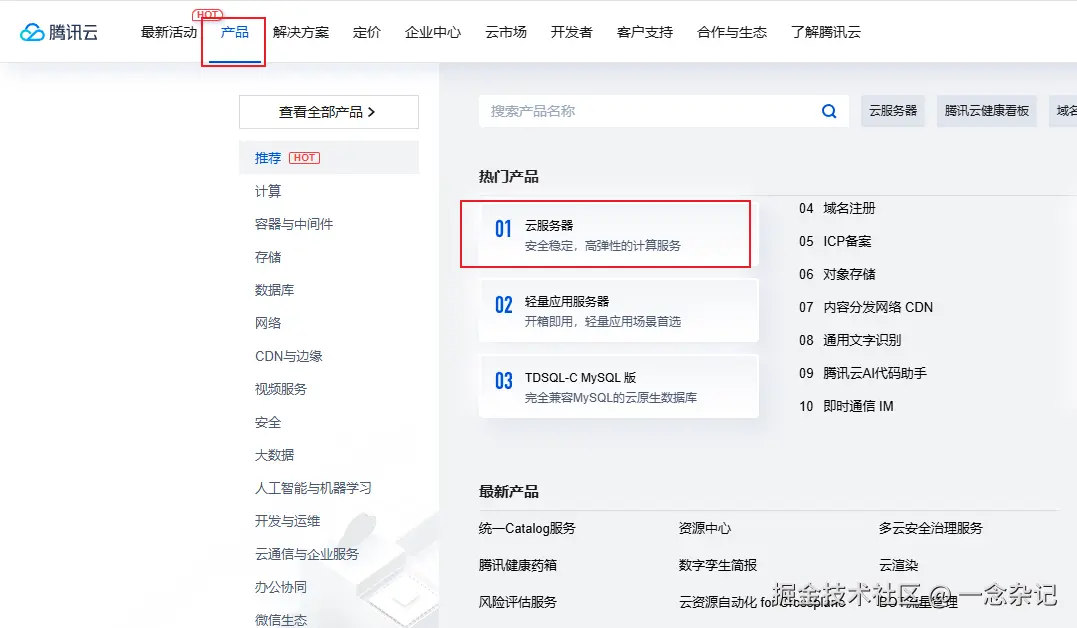Open 10 即时通信 IM link
1077x628 pixels.
[846, 406]
